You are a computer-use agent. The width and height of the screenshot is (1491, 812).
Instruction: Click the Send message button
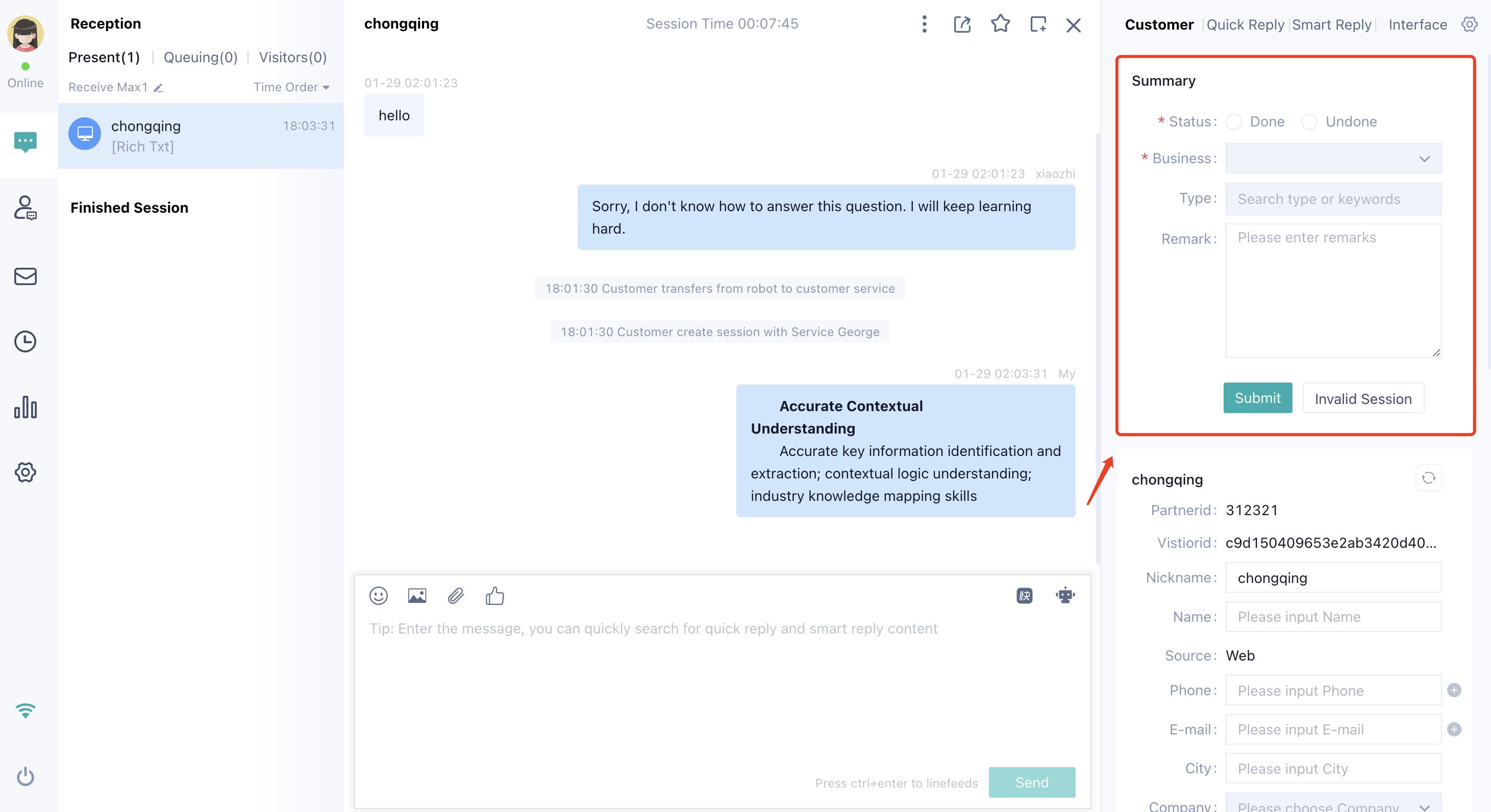1031,782
